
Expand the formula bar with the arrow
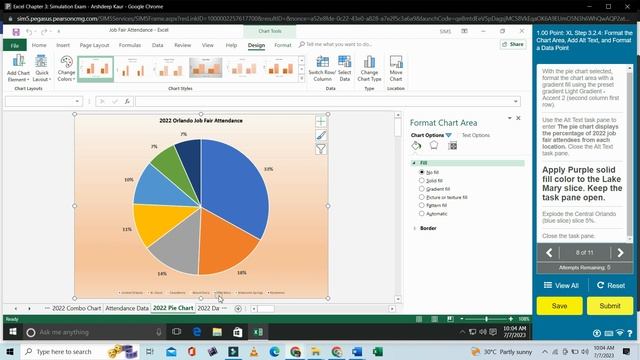(516, 101)
